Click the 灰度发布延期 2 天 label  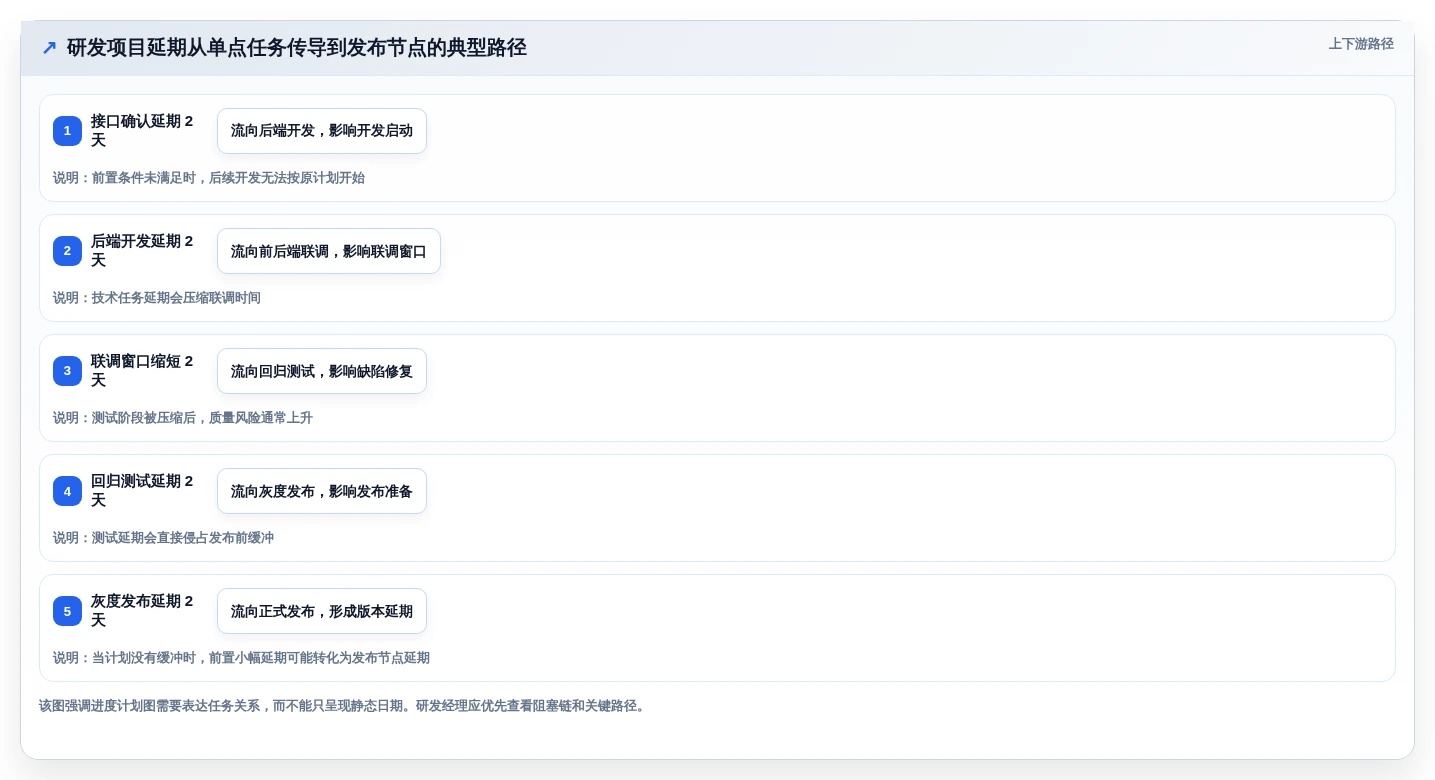tap(143, 611)
